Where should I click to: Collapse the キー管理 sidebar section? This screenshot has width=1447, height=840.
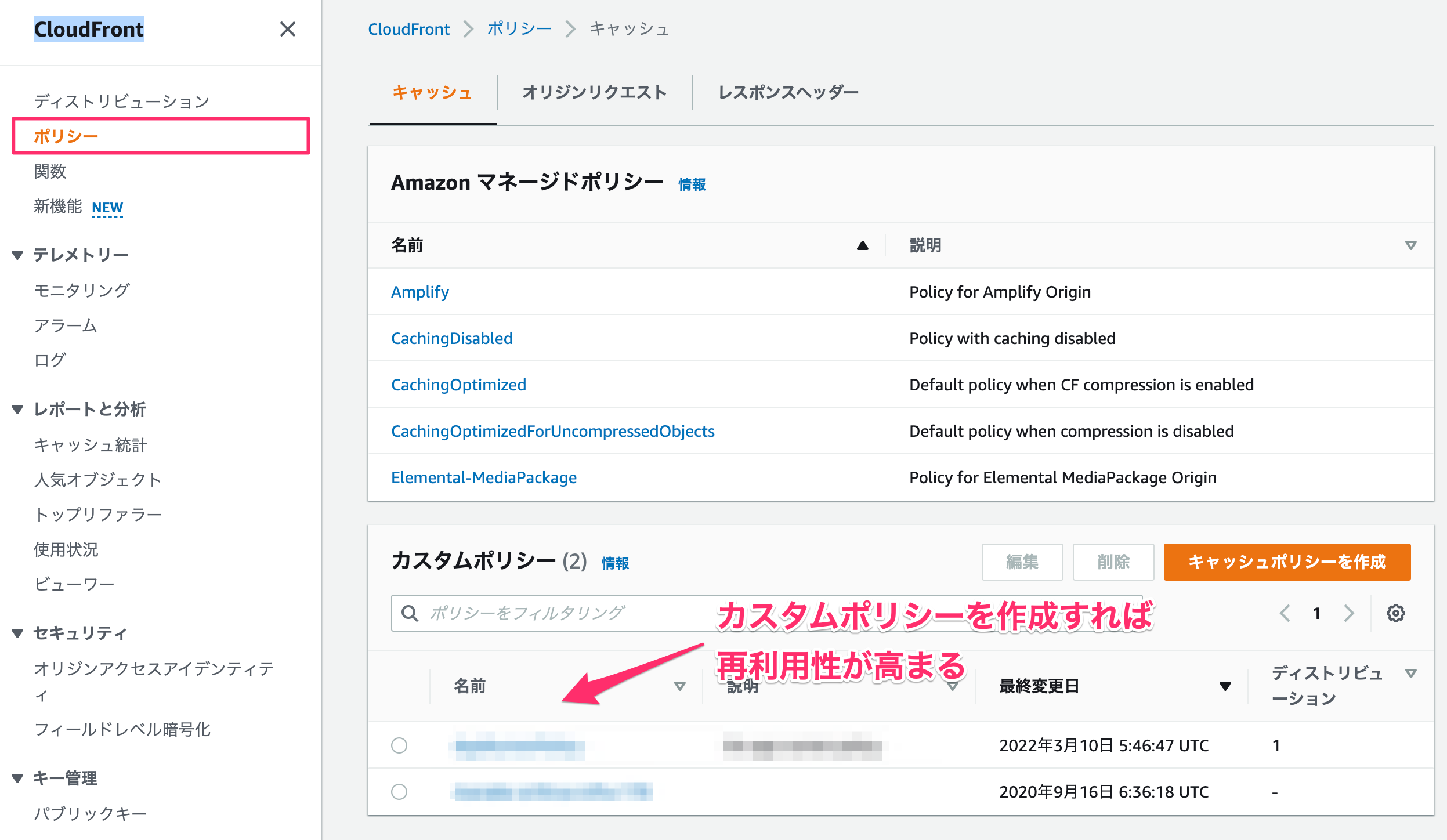click(17, 778)
